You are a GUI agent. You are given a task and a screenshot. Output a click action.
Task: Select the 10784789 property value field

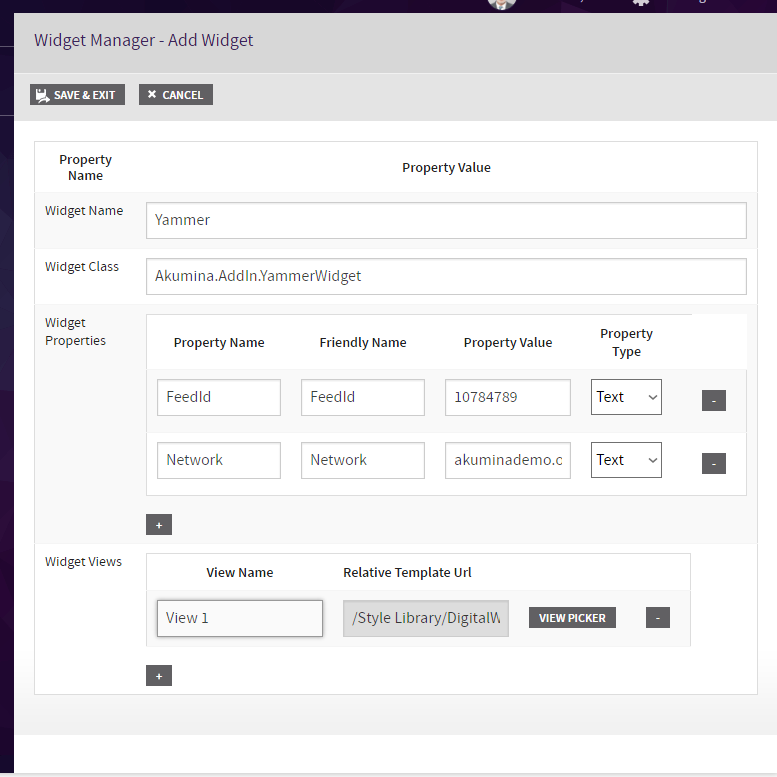pos(507,397)
